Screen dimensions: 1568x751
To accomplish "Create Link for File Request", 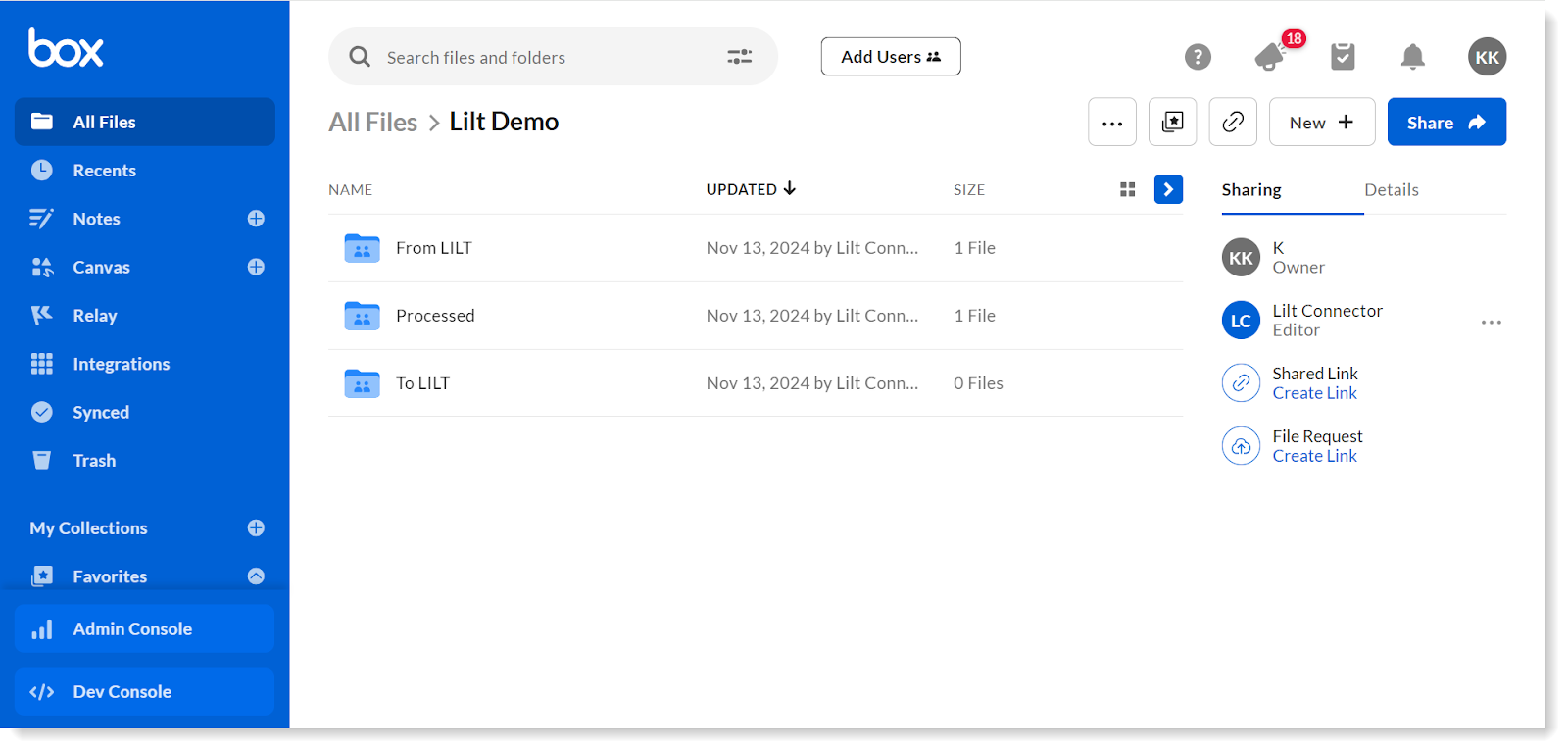I will [x=1314, y=456].
